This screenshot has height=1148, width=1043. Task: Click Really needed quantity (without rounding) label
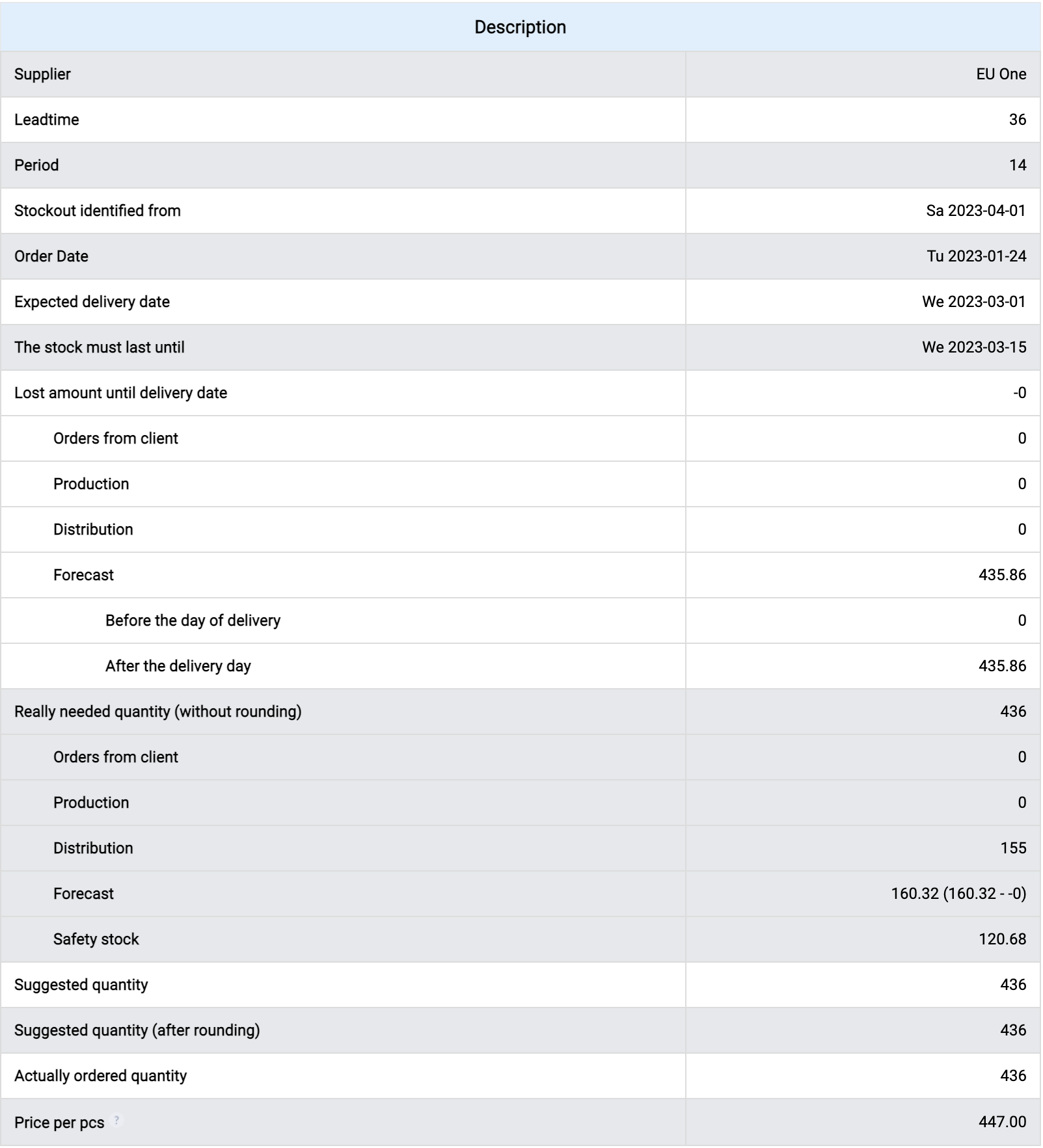tap(157, 712)
